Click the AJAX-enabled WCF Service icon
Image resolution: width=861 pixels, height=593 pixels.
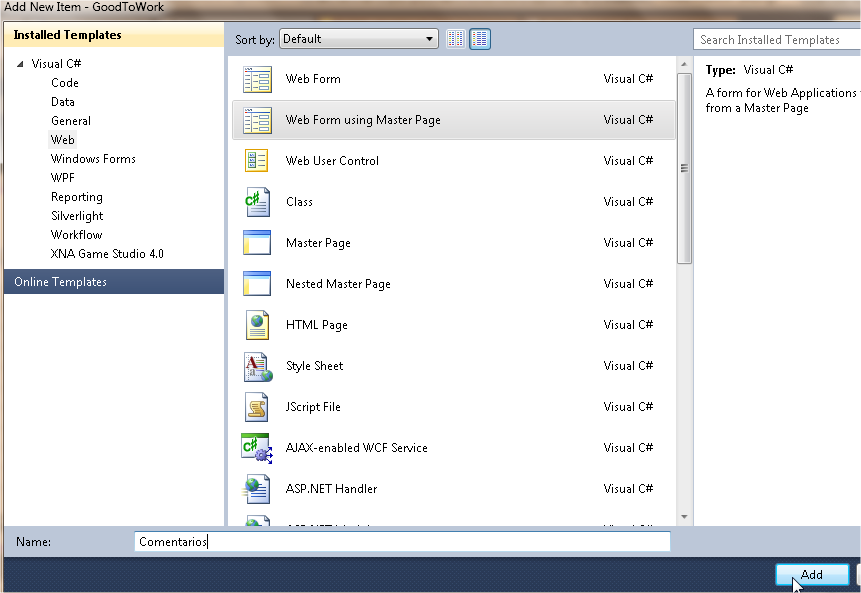256,448
